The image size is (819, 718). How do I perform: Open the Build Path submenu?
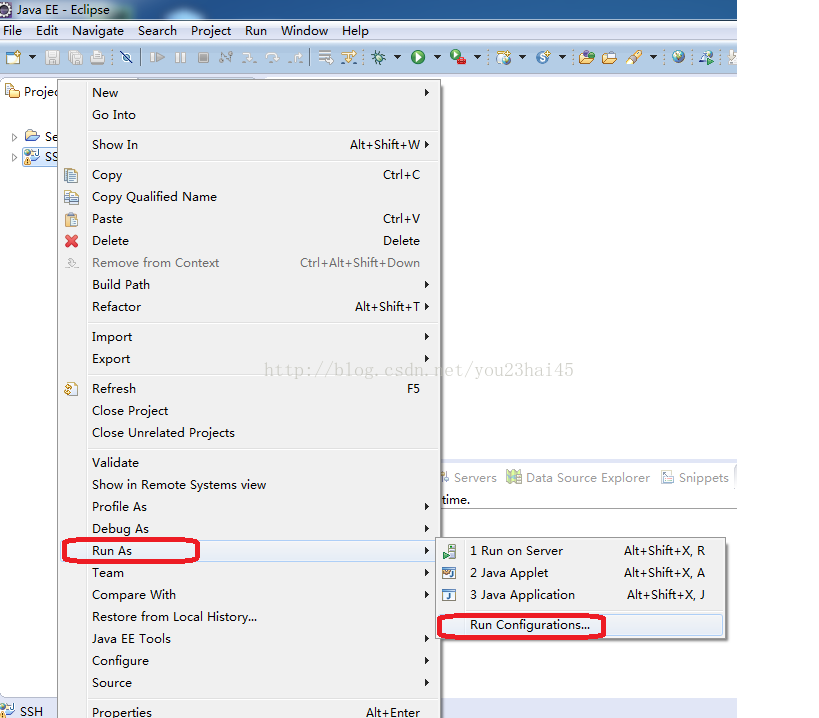[261, 285]
